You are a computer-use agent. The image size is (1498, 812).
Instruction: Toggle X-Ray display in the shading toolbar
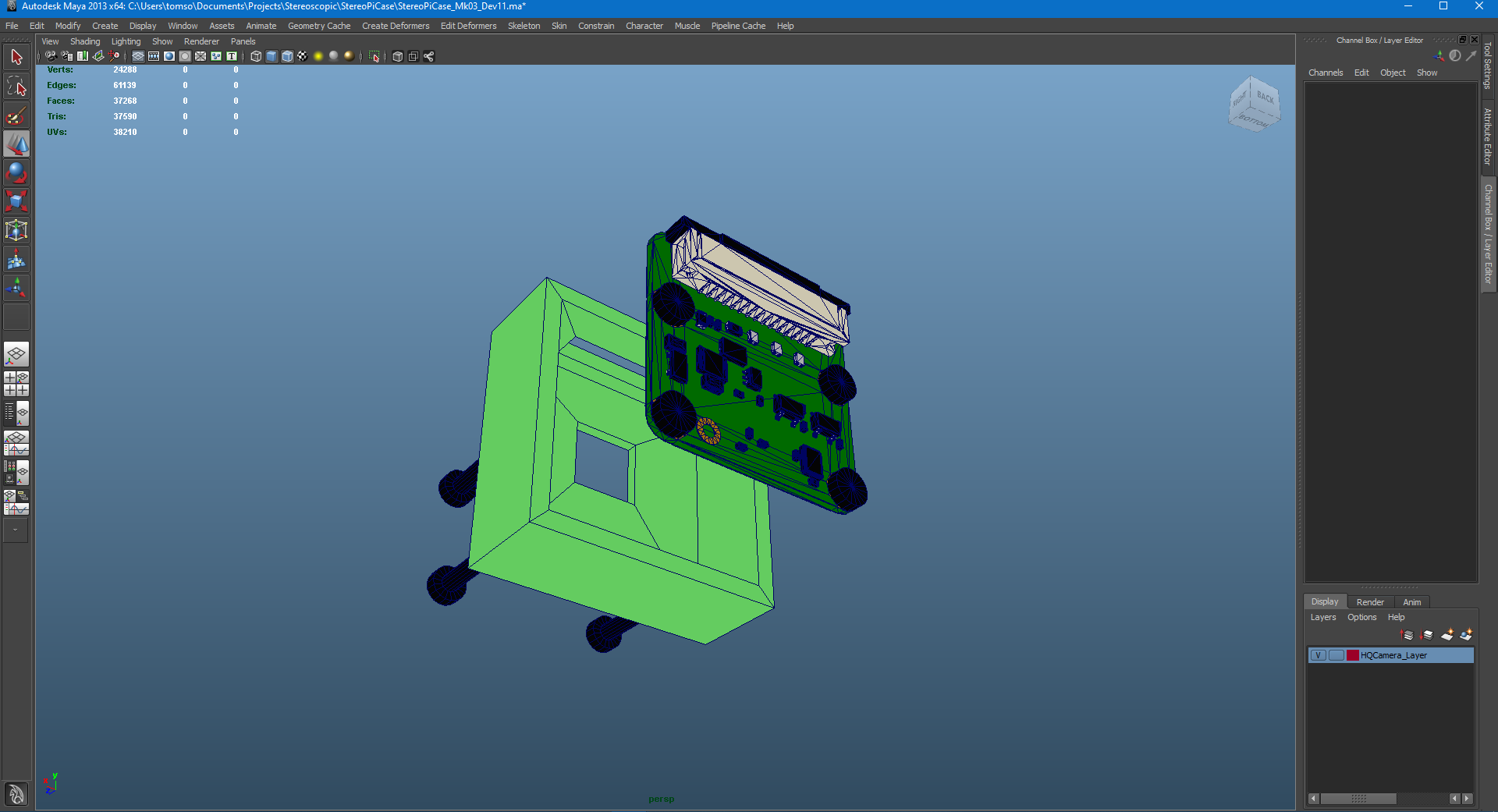coord(397,56)
